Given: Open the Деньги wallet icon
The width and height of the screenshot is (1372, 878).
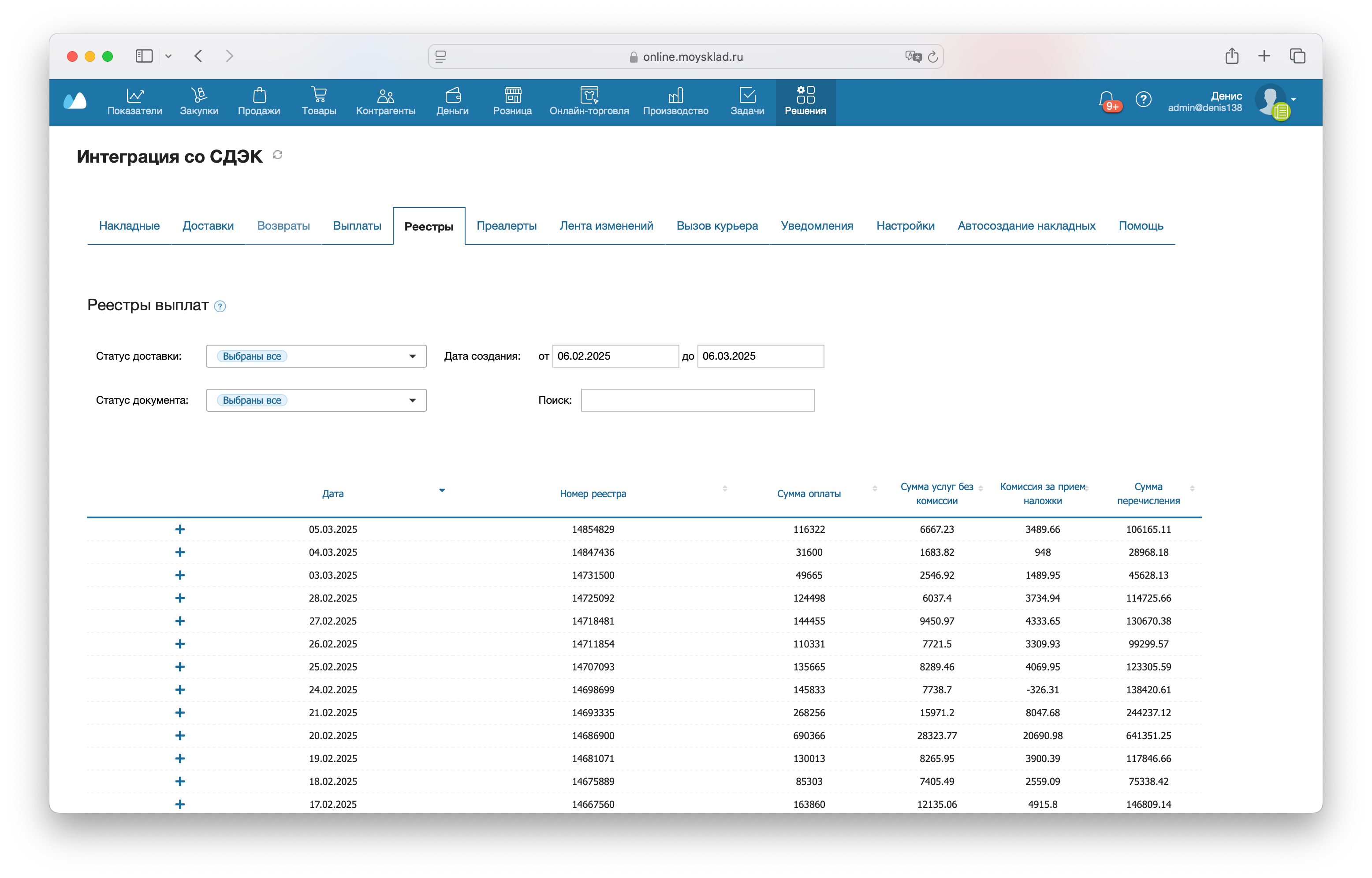Looking at the screenshot, I should pyautogui.click(x=452, y=95).
